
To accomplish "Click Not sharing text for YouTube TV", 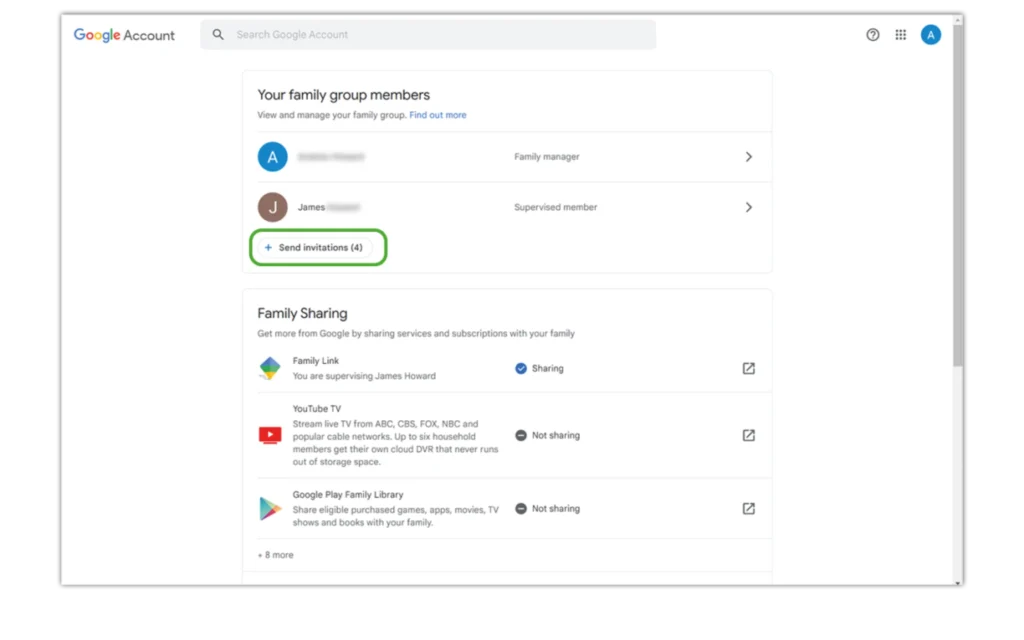I will tap(556, 435).
